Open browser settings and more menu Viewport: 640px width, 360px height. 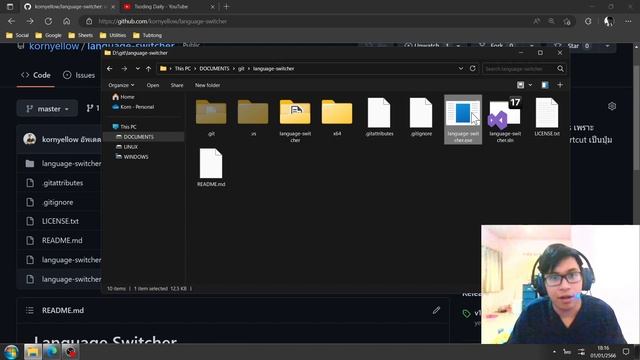(x=628, y=21)
